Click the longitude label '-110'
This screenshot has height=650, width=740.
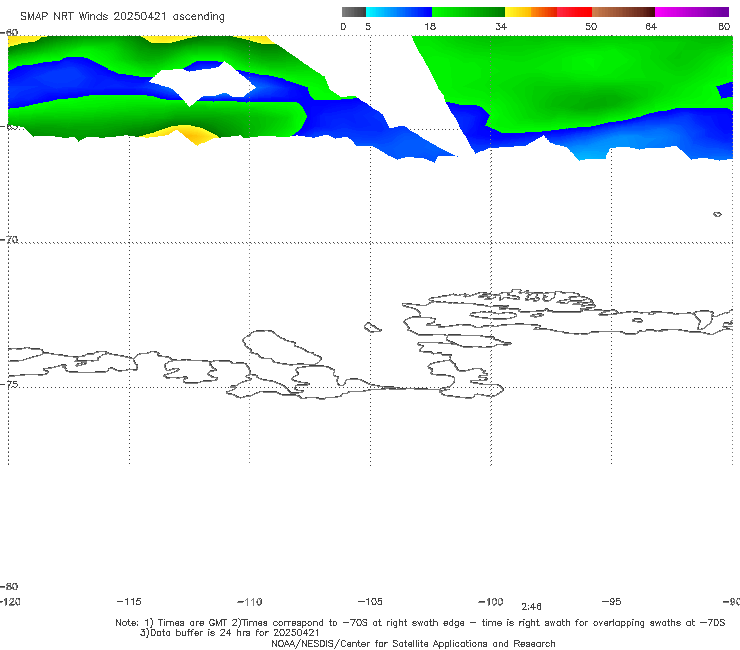pos(250,602)
